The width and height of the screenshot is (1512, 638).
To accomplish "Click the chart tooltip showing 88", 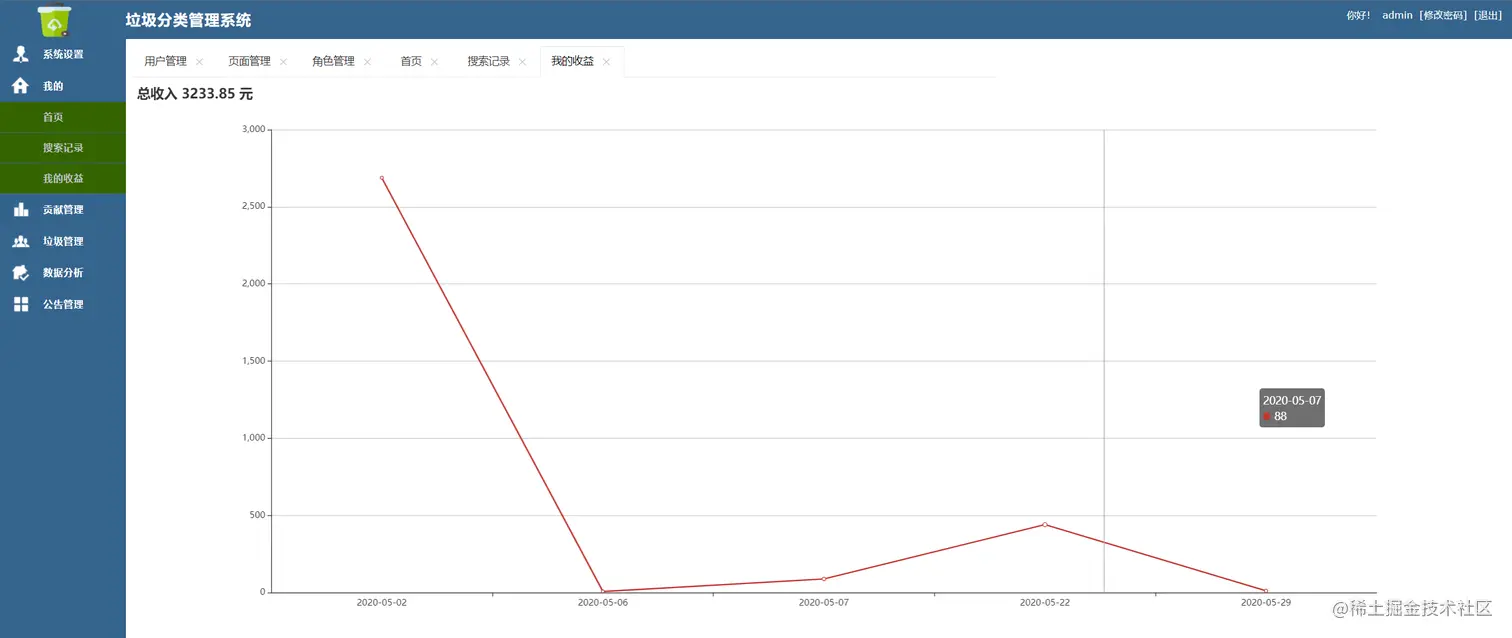I will pyautogui.click(x=1292, y=408).
